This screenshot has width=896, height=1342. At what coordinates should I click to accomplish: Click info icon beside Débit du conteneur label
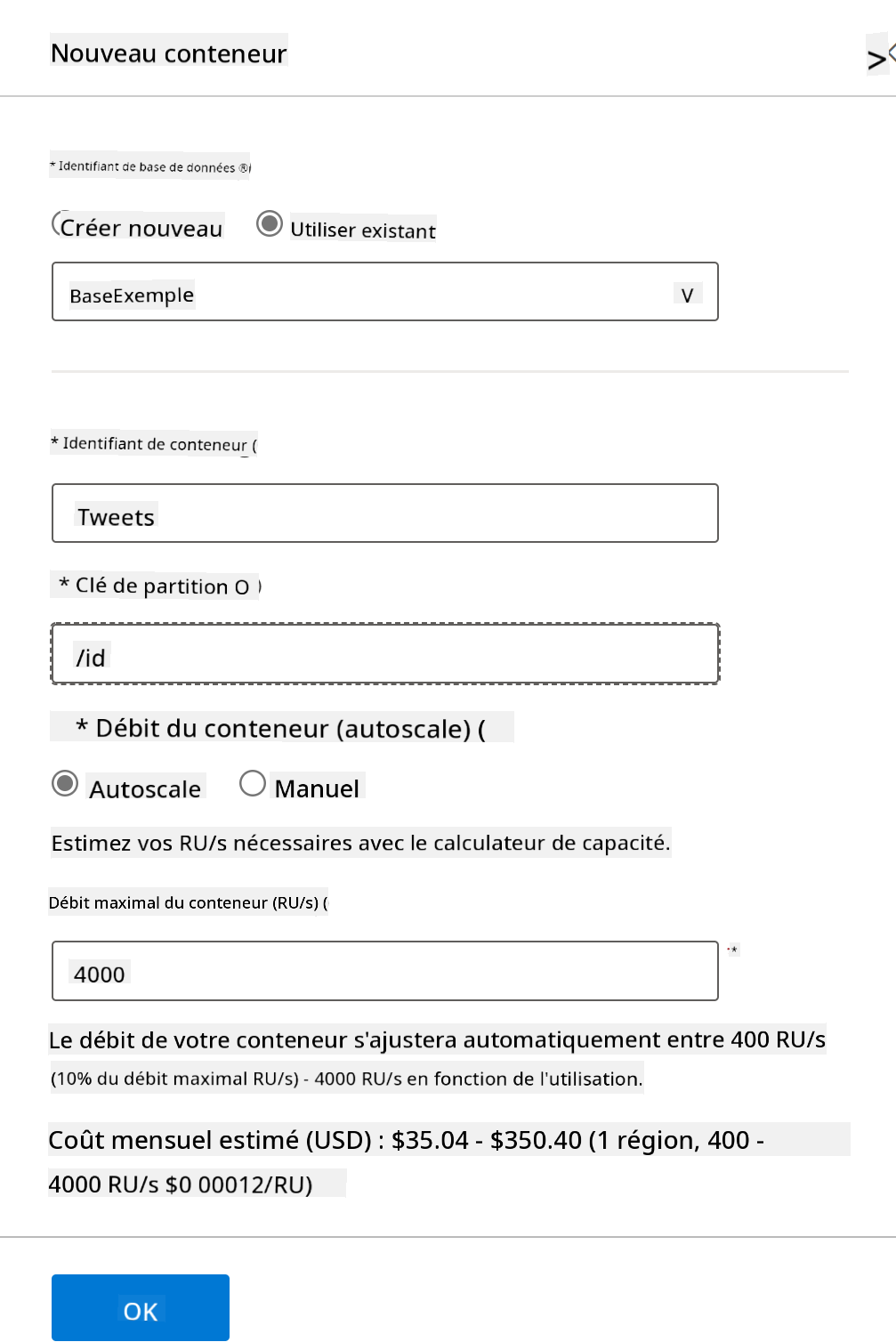(x=481, y=730)
